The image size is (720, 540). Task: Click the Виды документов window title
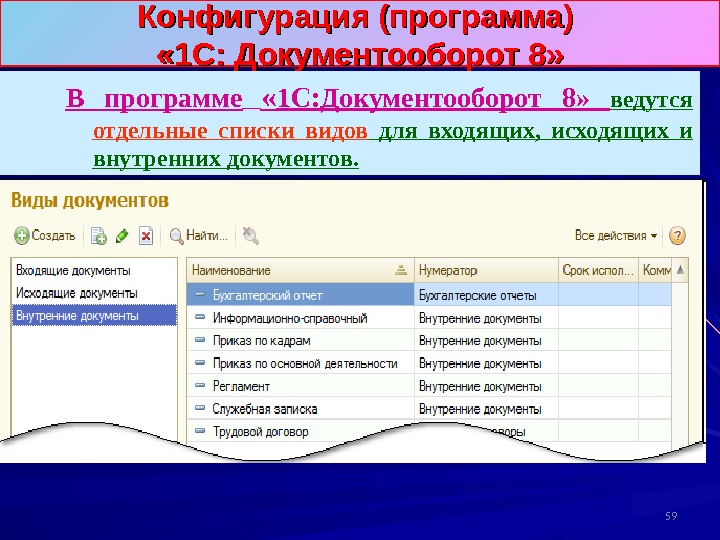pyautogui.click(x=90, y=201)
